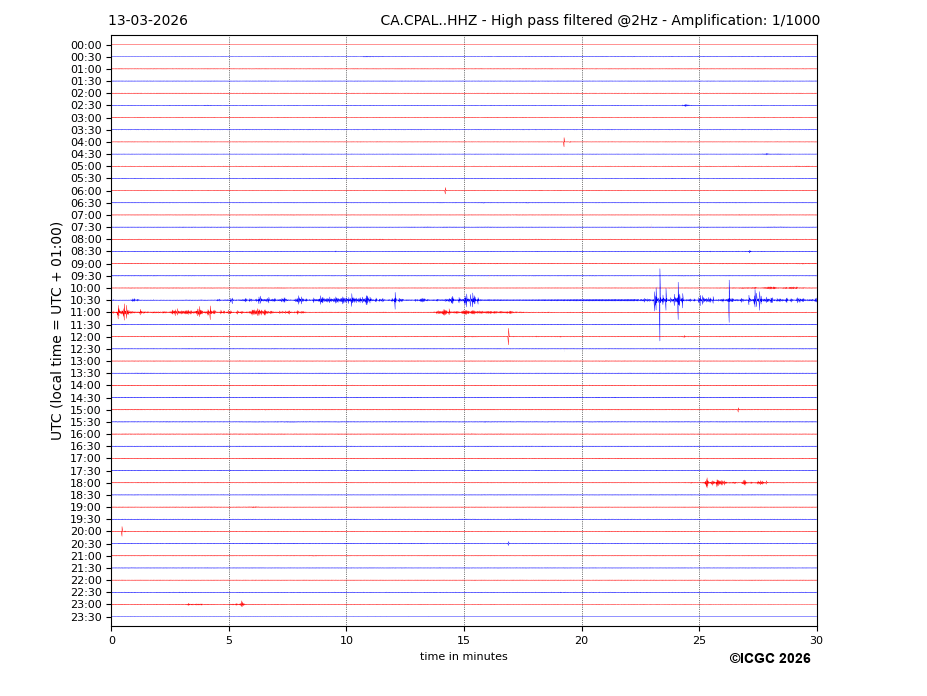The image size is (927, 696).
Task: Click the UTC local time y-axis label
Action: (57, 330)
